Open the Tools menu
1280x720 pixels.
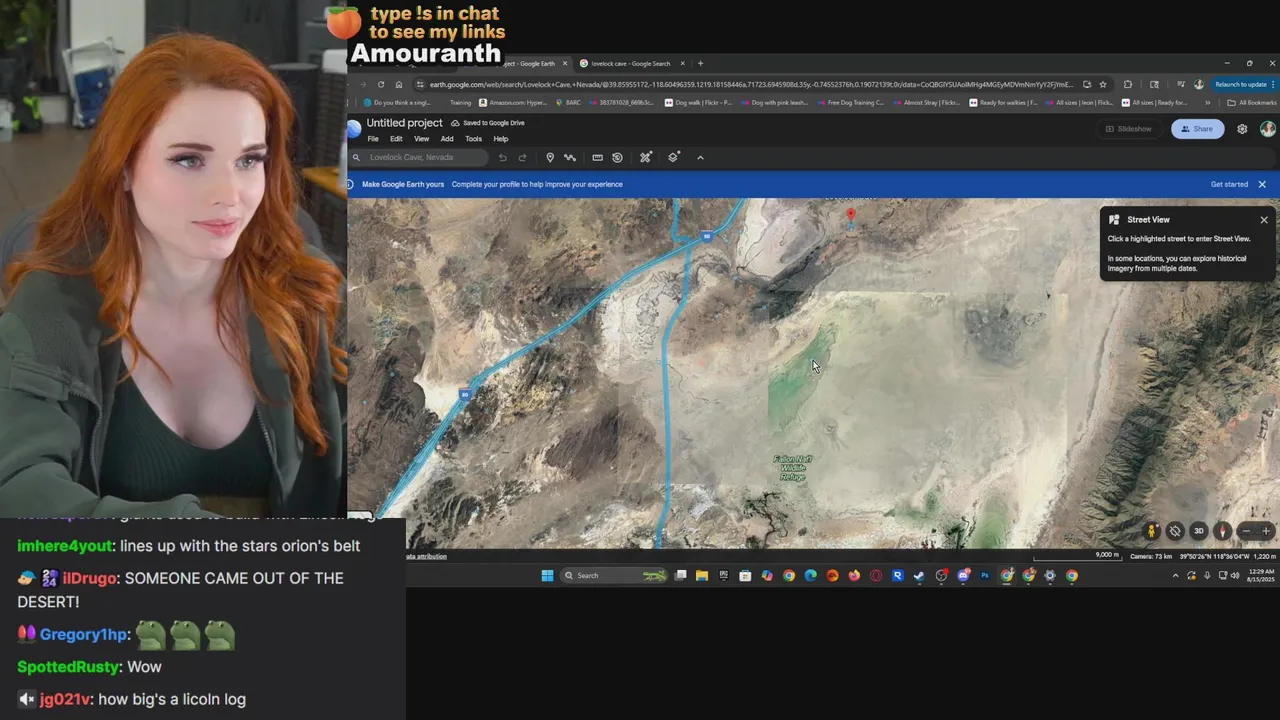473,139
